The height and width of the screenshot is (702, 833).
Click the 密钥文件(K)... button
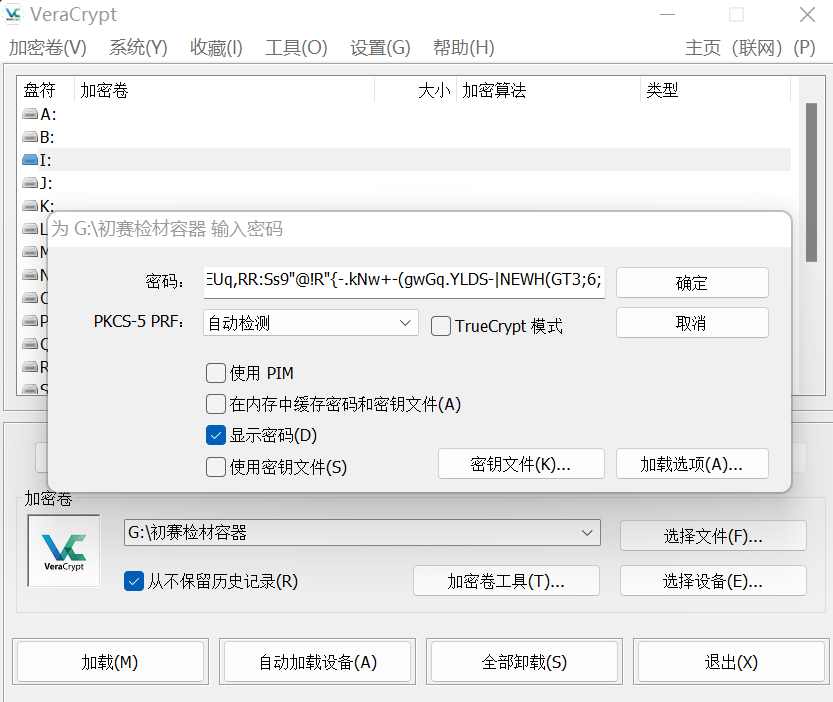pos(520,464)
